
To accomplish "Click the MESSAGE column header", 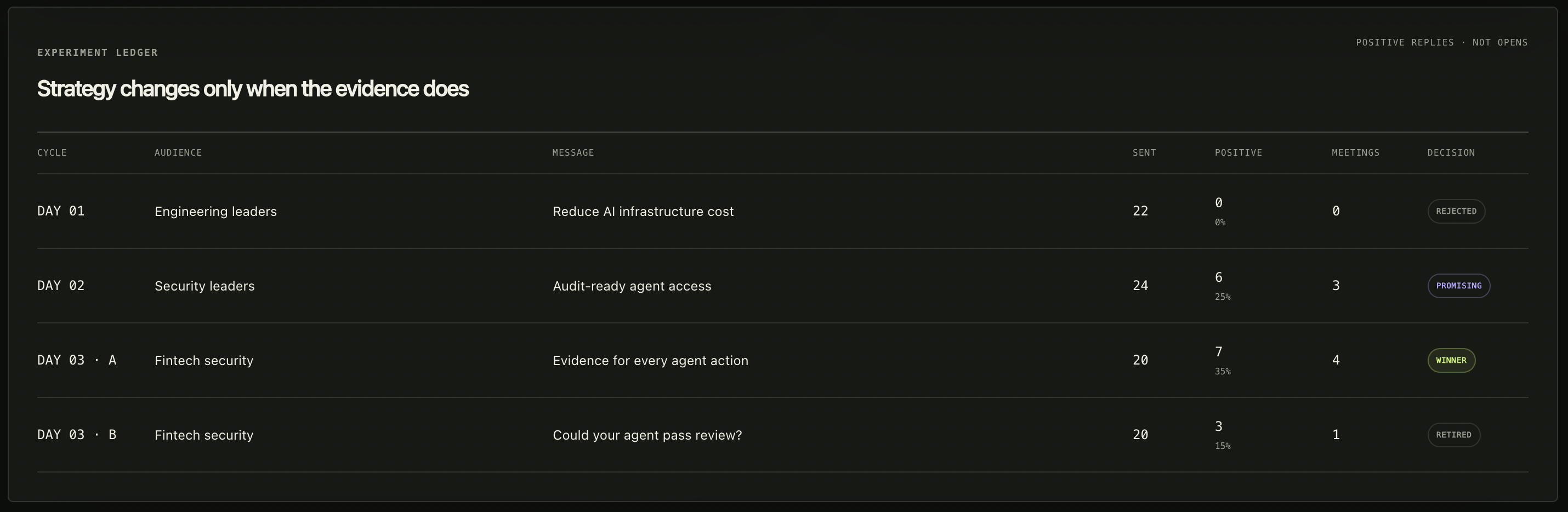I will tap(573, 153).
